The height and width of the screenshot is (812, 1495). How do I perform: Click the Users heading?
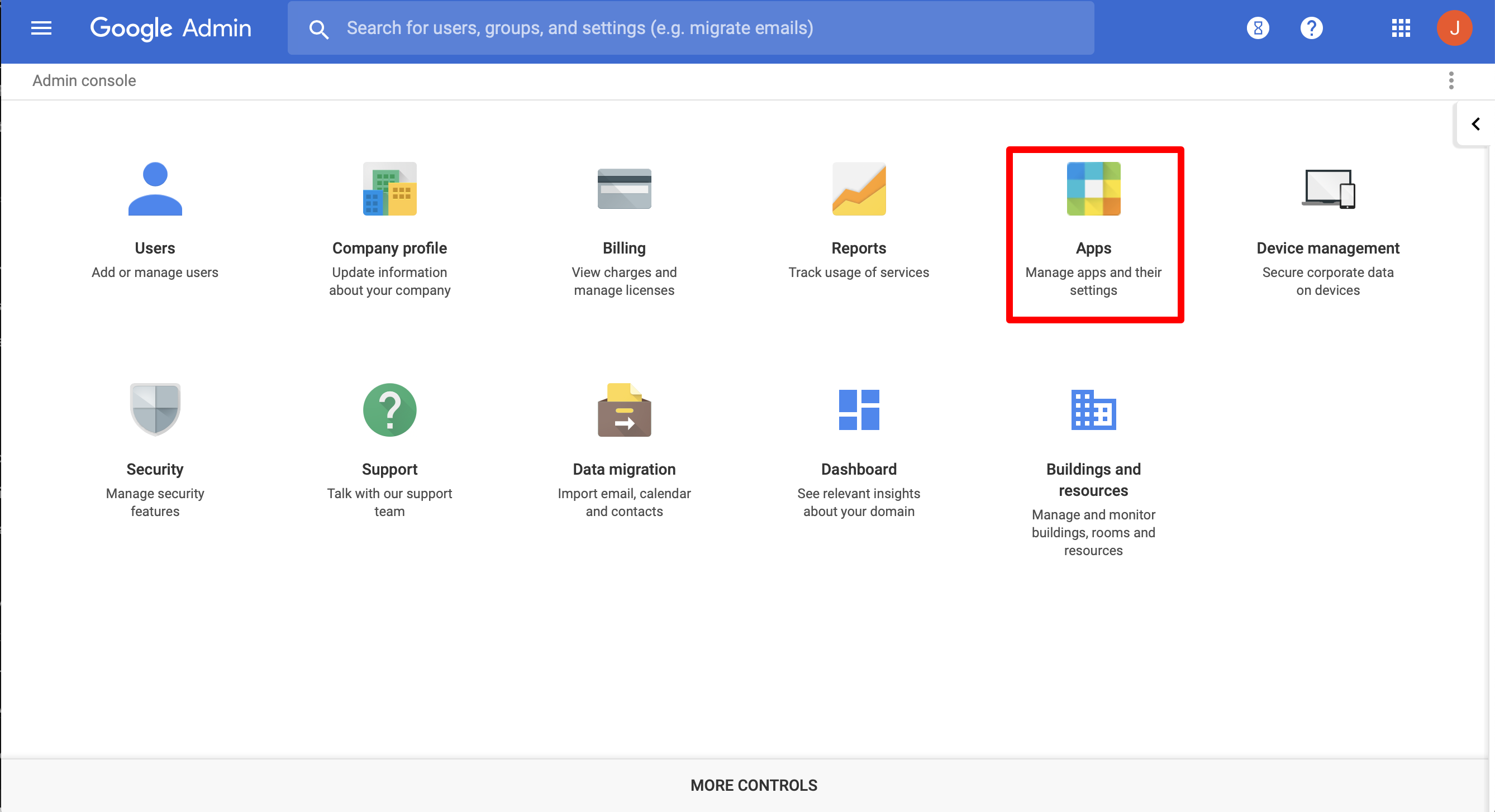coord(155,249)
